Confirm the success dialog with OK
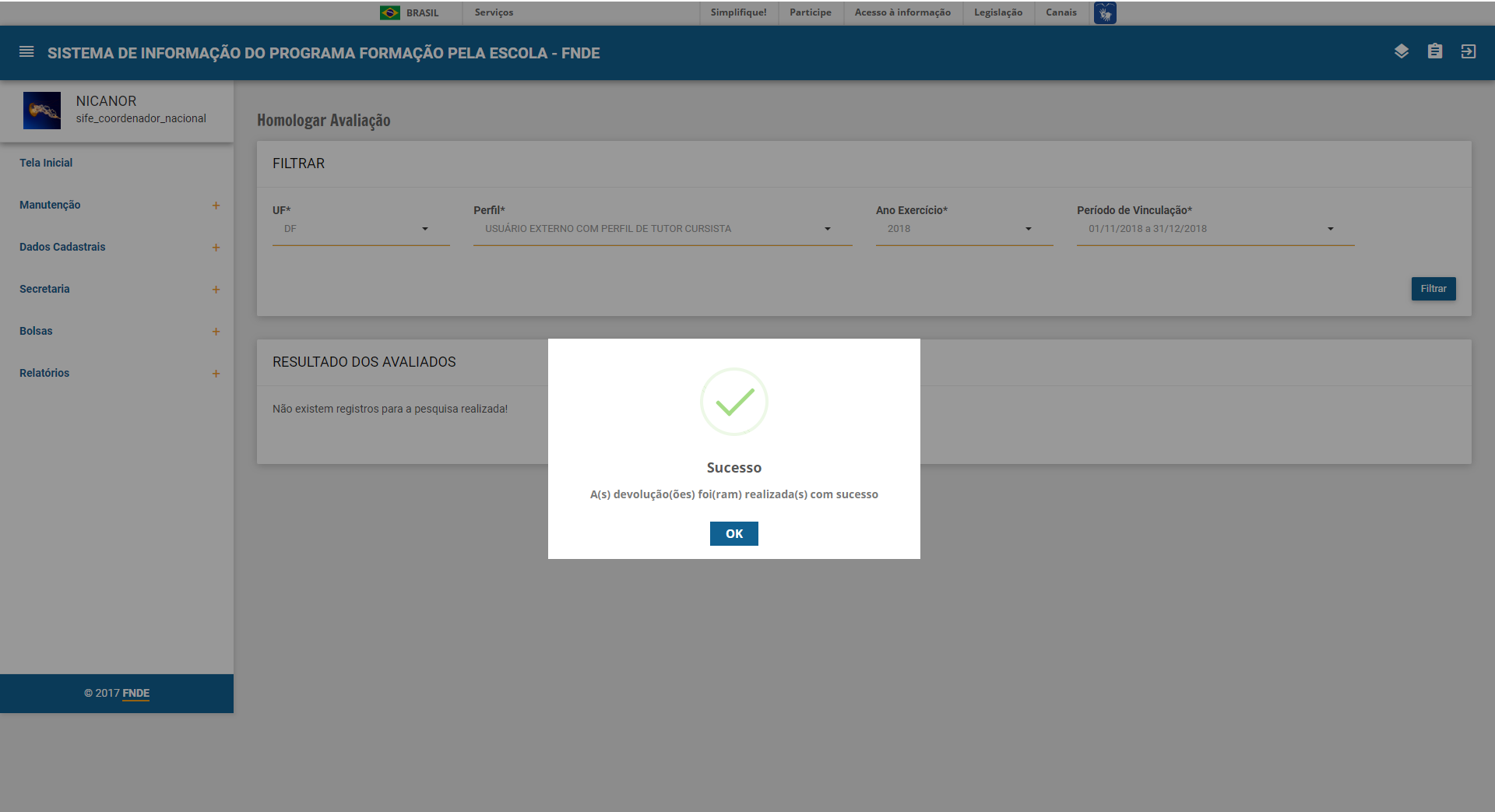The image size is (1495, 812). 734,533
